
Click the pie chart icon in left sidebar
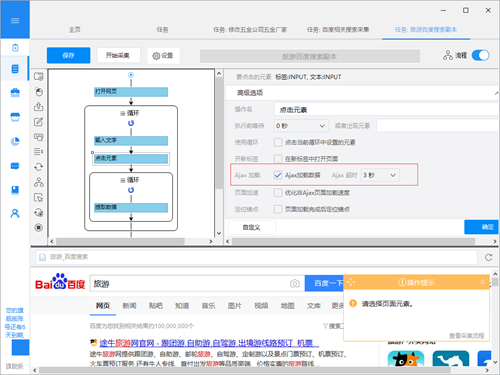15,141
